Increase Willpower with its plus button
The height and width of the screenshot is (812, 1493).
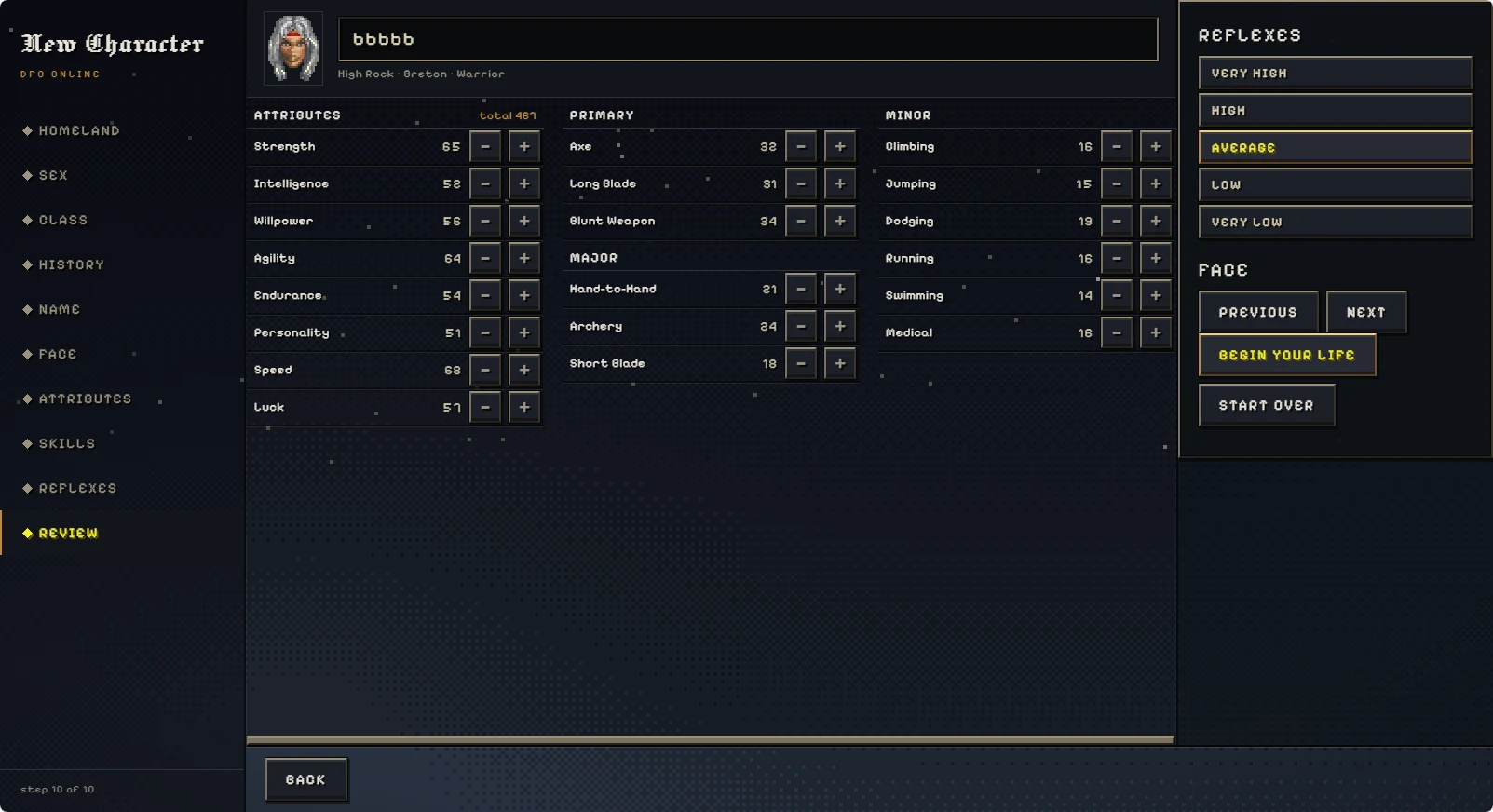click(524, 221)
